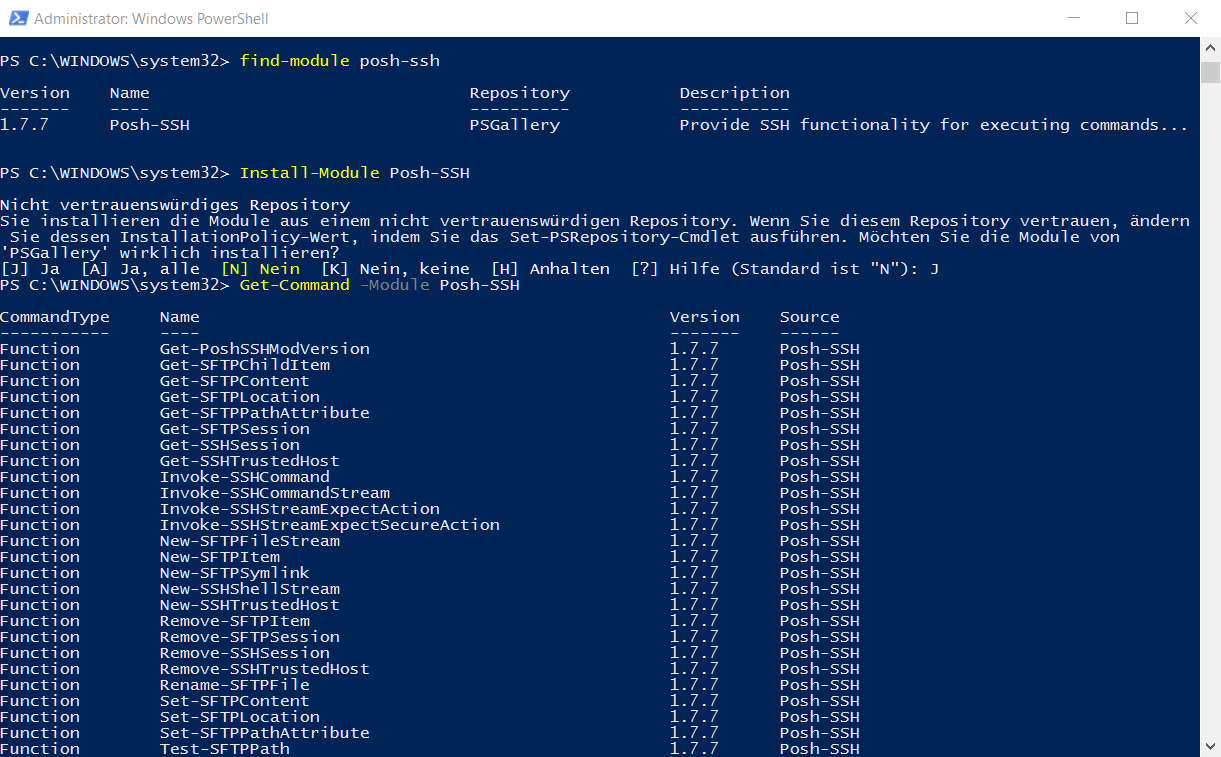
Task: Click Get-SFTPLocation function name
Action: 240,397
